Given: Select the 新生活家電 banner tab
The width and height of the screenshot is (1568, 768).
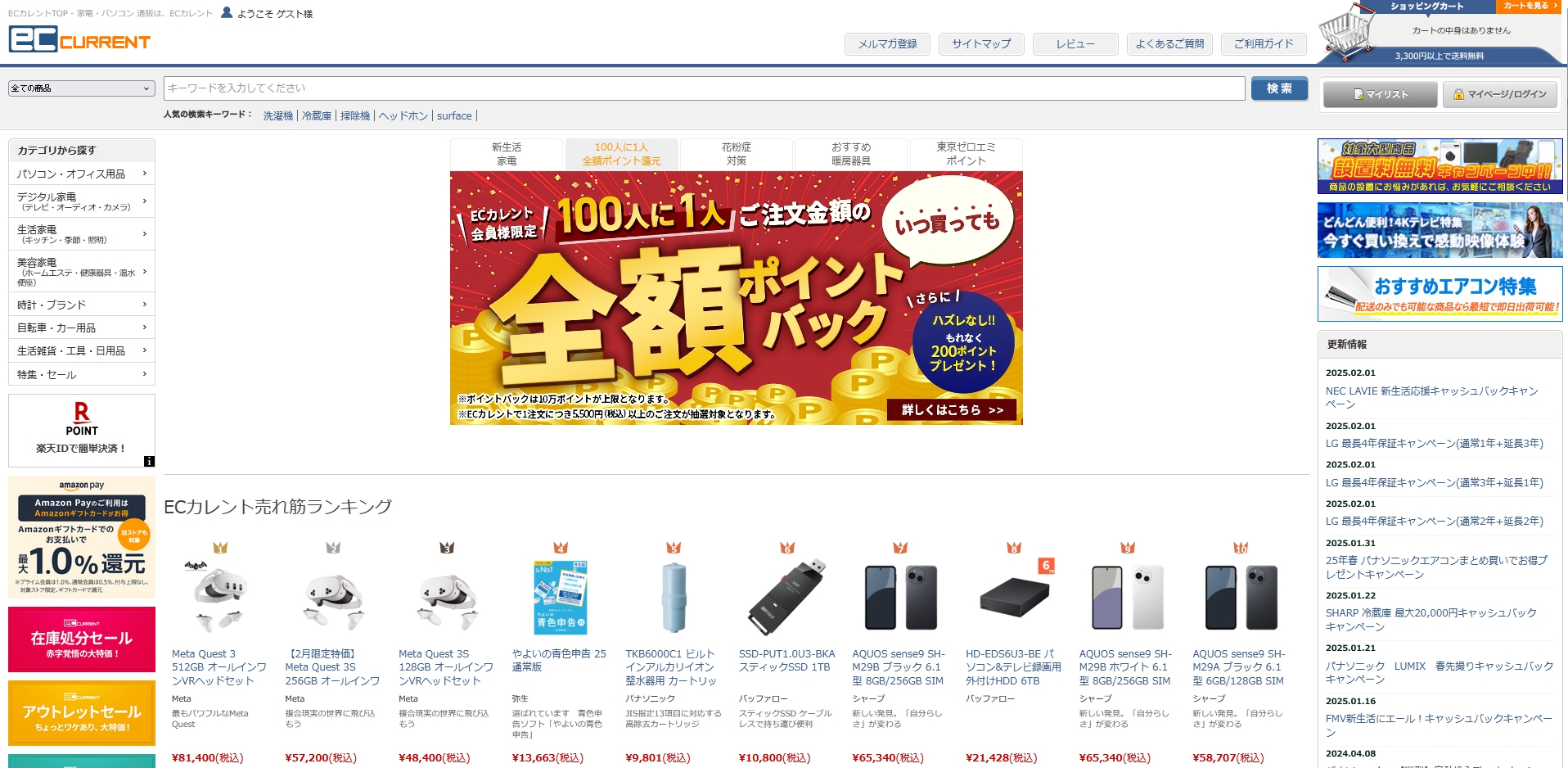Looking at the screenshot, I should click(507, 154).
